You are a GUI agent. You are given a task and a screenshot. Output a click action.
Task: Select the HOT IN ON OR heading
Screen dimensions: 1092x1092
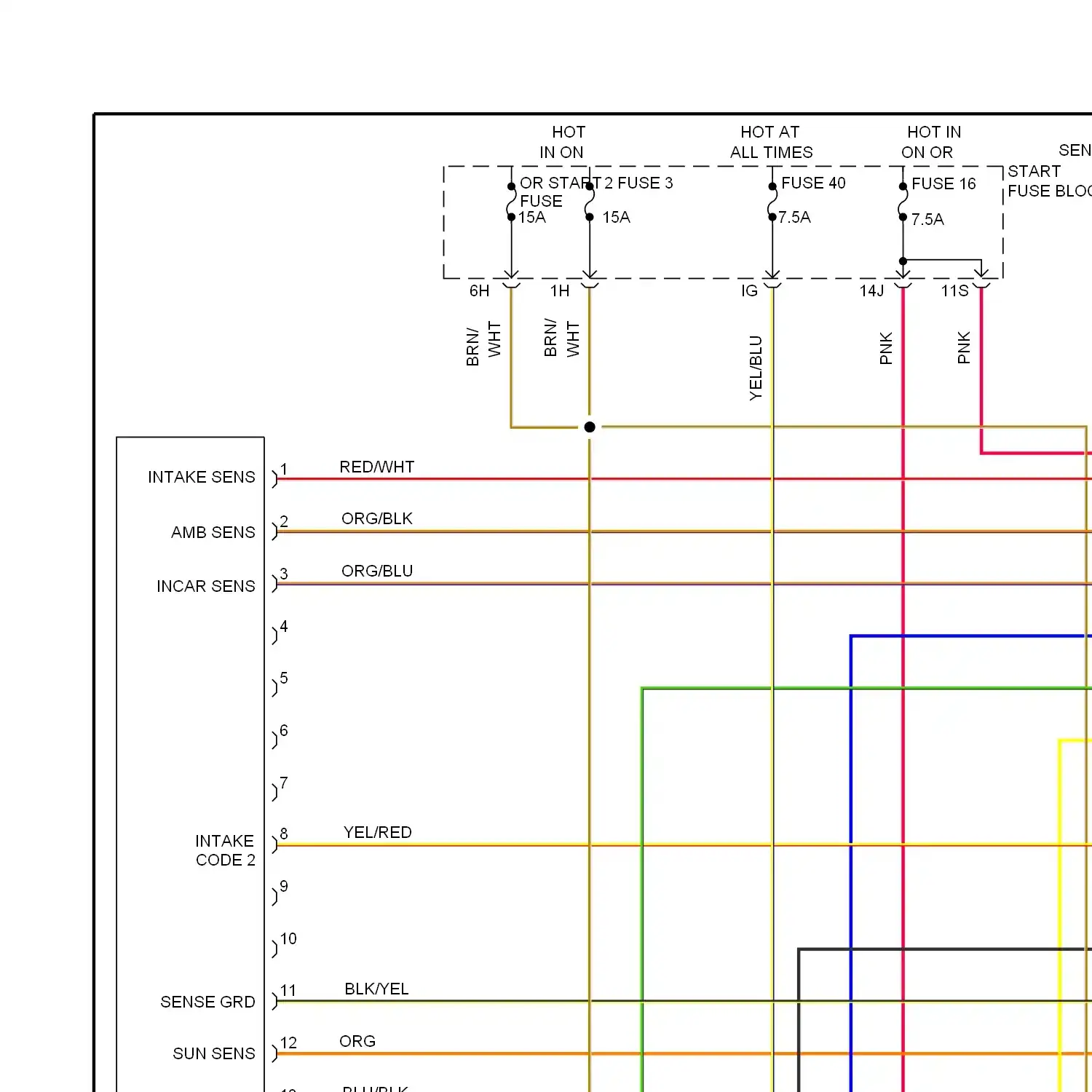931,142
